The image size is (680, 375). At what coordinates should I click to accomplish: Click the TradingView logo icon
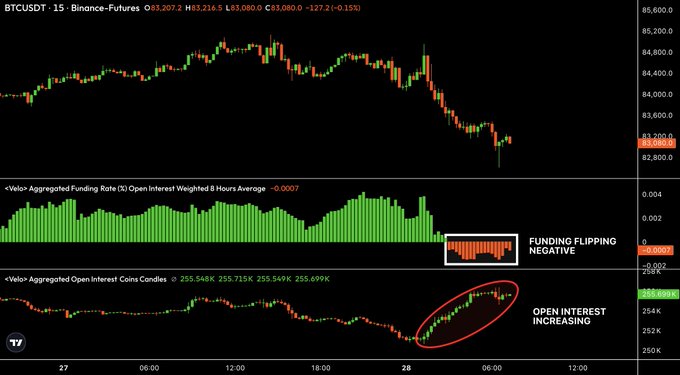[x=16, y=343]
